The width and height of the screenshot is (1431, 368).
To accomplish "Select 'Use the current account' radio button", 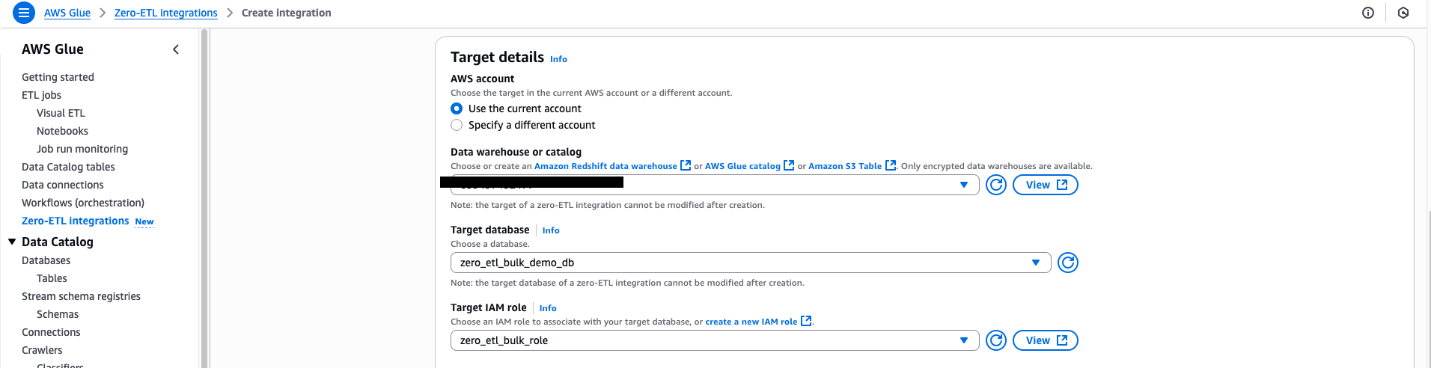I will [457, 108].
